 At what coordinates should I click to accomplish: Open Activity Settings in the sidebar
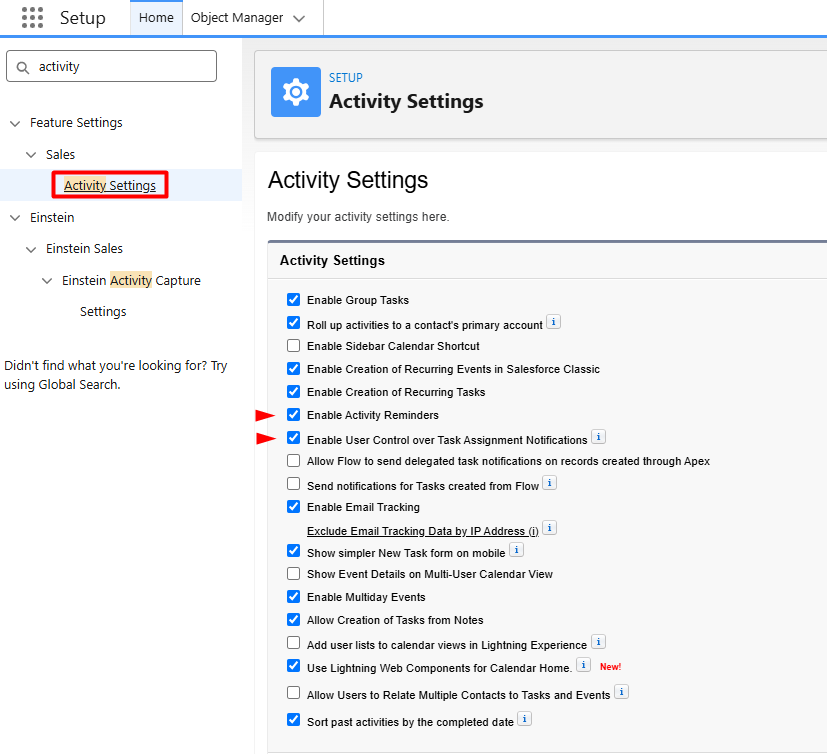click(110, 185)
